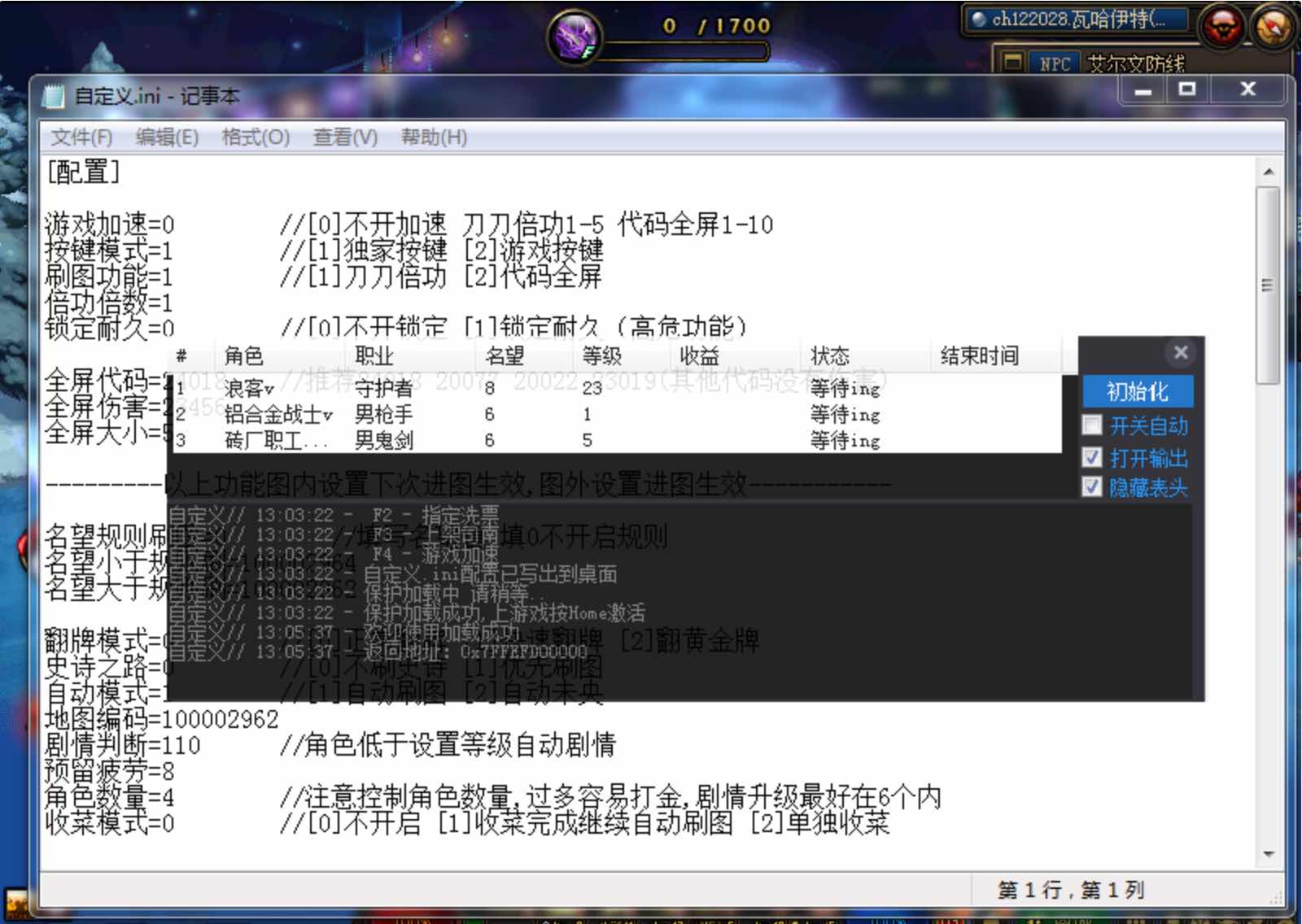Viewport: 1302px width, 924px height.
Task: Open the 帮助(H) menu
Action: (434, 137)
